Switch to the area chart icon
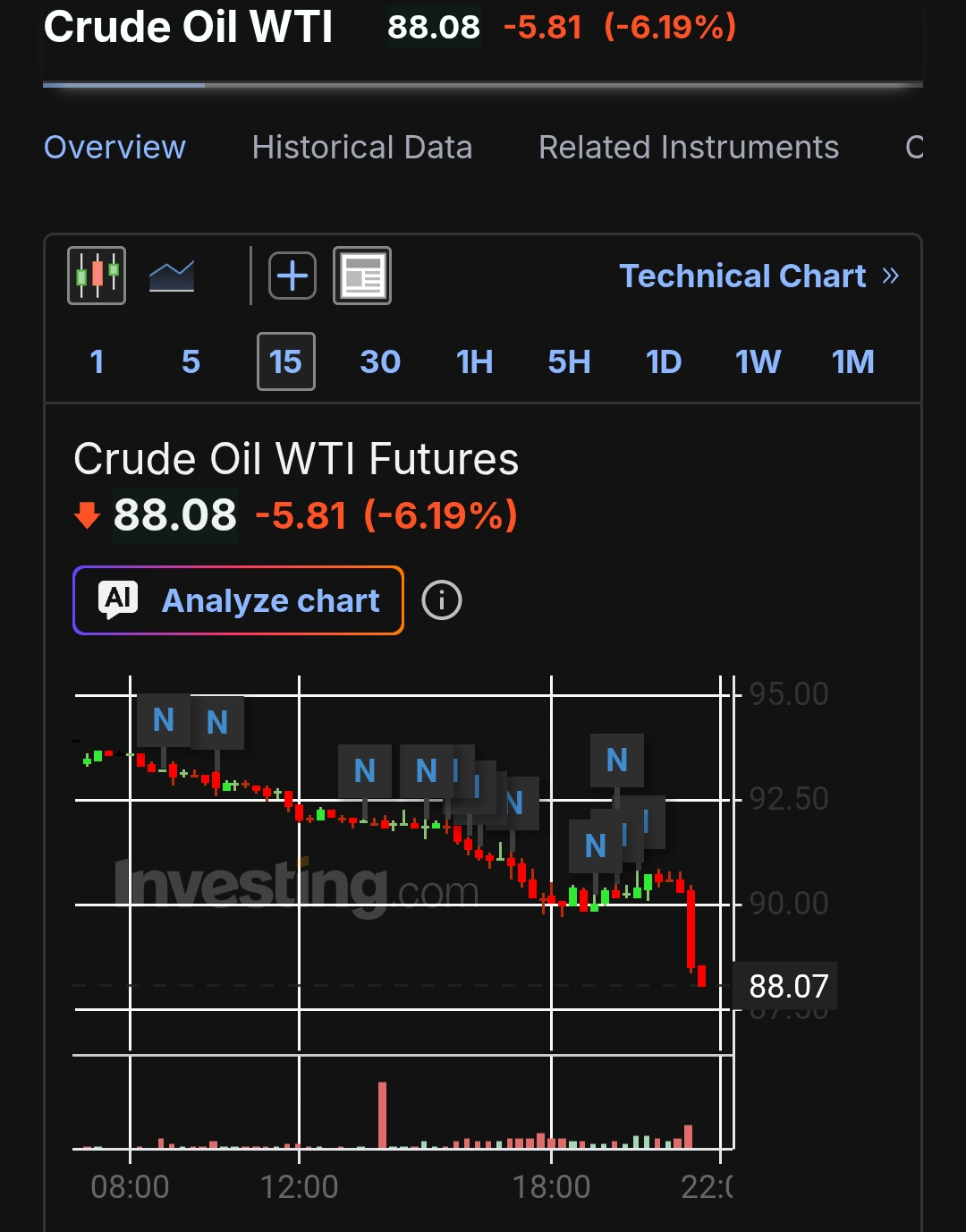The height and width of the screenshot is (1232, 966). tap(172, 276)
